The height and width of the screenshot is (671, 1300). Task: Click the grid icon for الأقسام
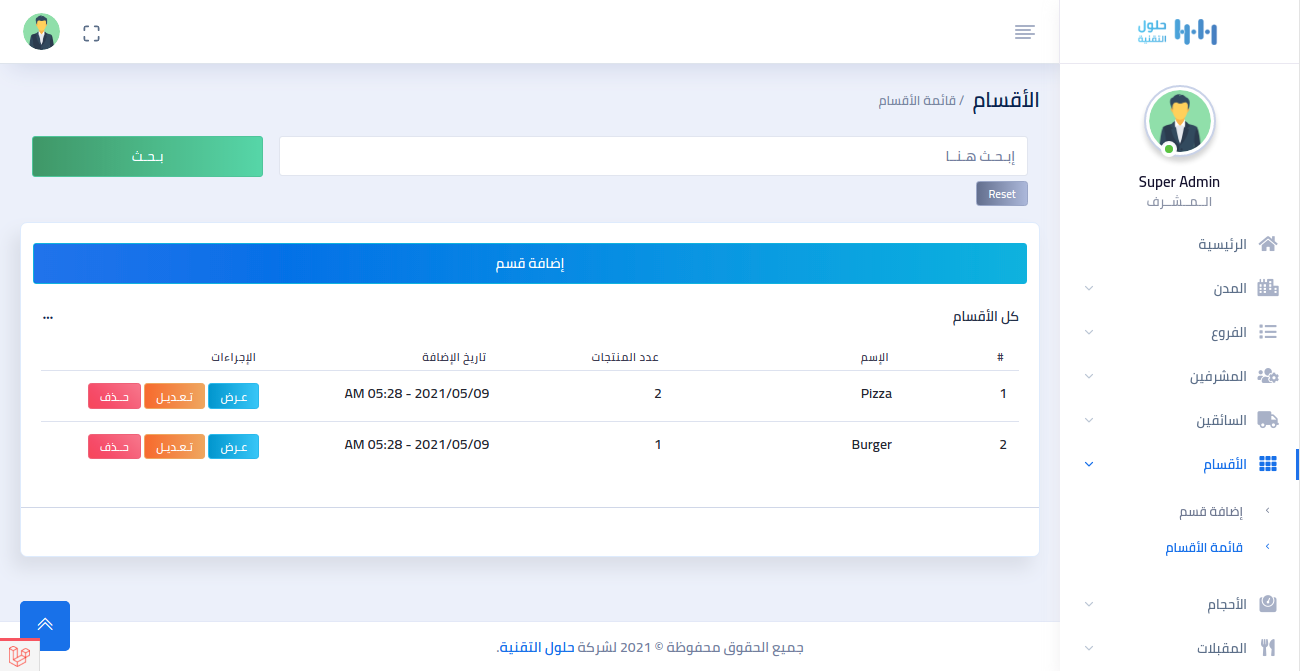pos(1268,464)
